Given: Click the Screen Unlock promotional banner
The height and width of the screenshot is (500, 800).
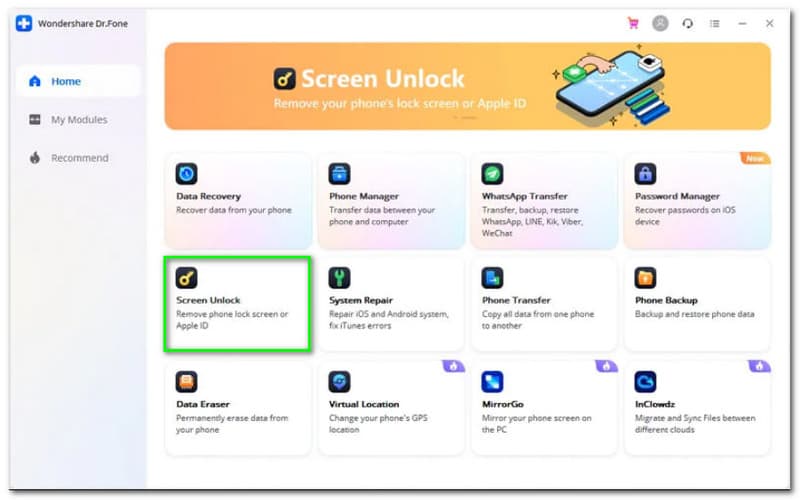Looking at the screenshot, I should 467,86.
